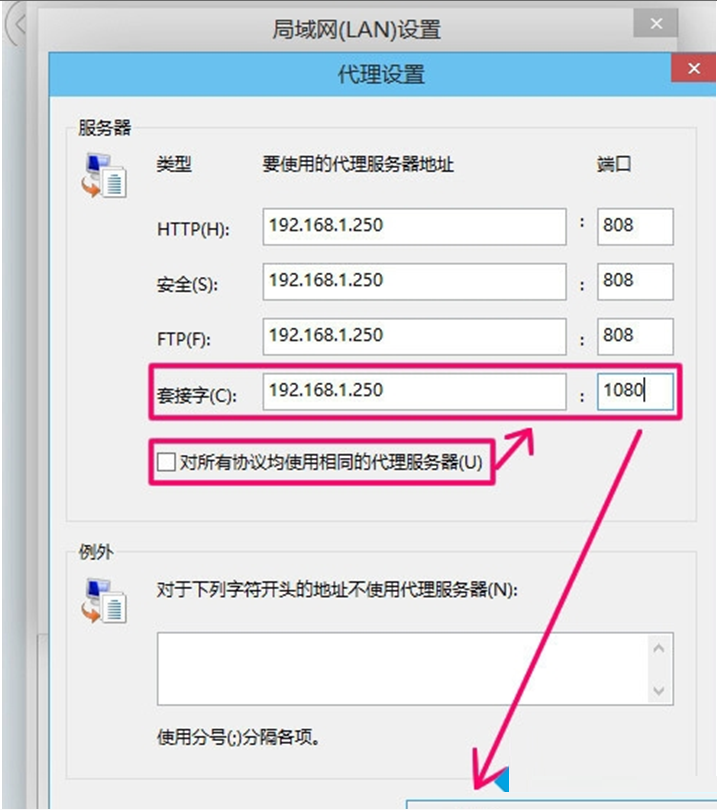The height and width of the screenshot is (810, 717).
Task: Click the 安全(S) port field
Action: pos(635,282)
